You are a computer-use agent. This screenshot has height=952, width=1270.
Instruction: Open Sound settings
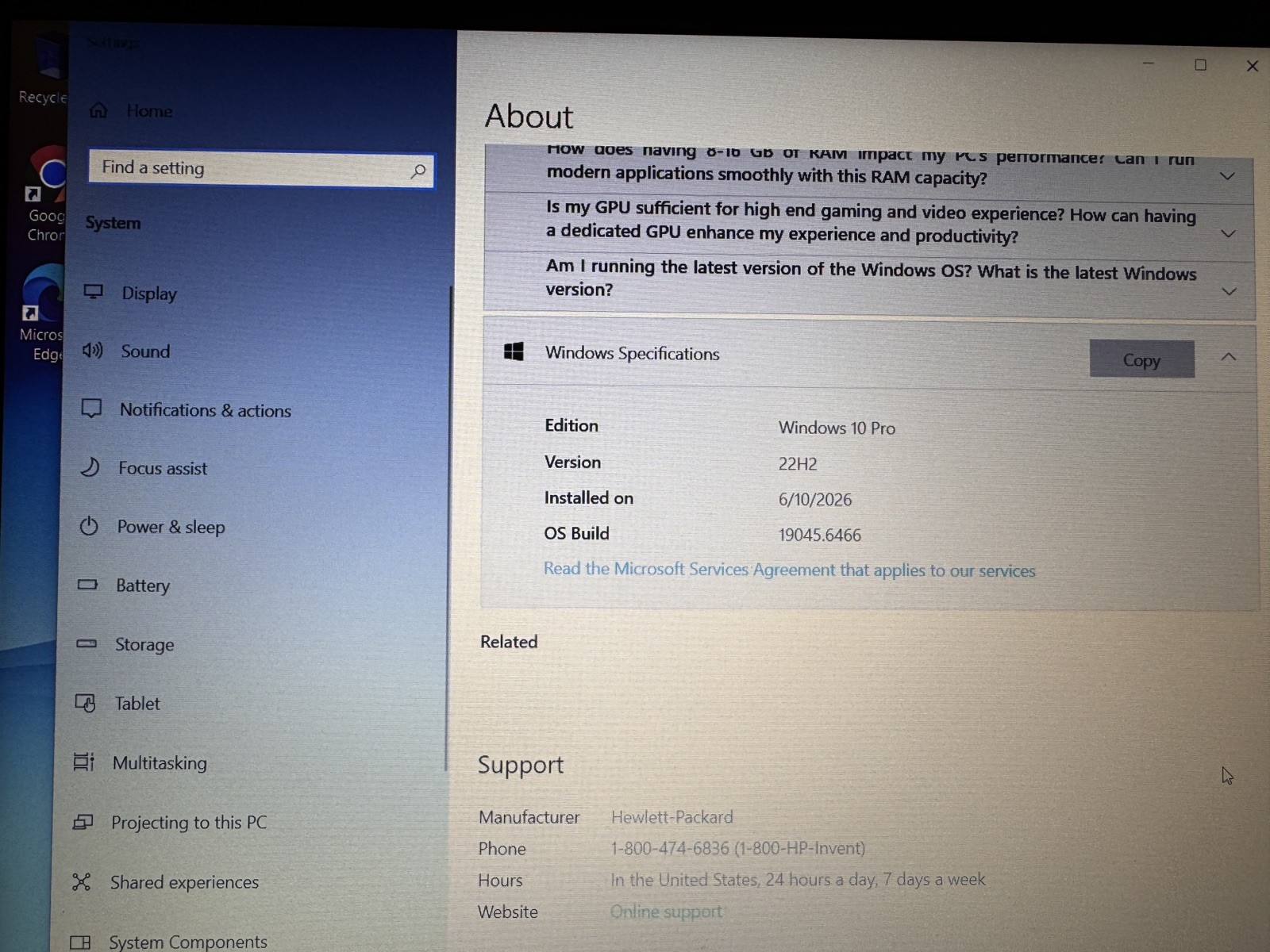pyautogui.click(x=145, y=351)
